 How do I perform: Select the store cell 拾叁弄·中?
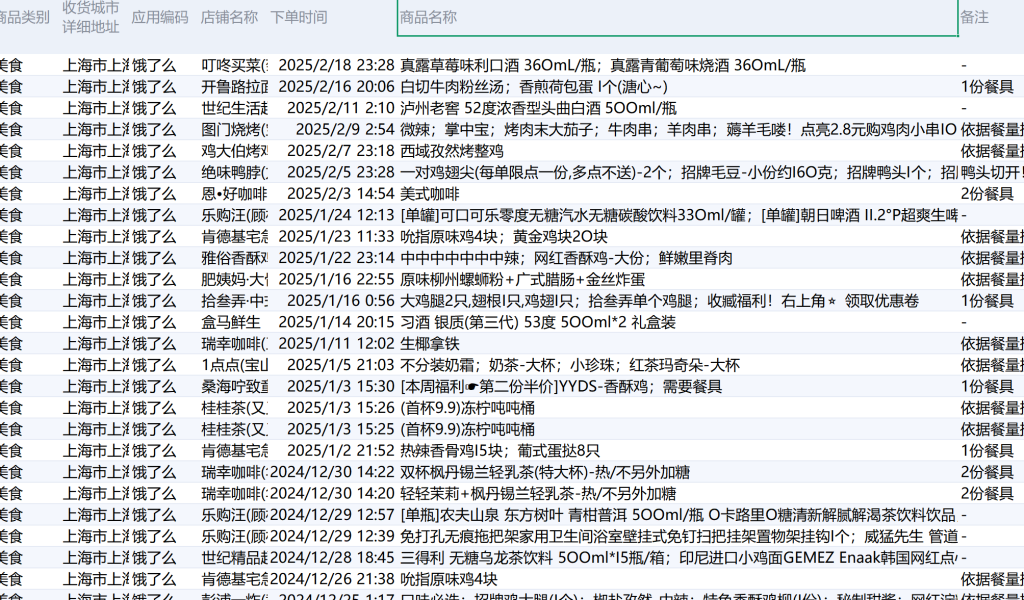click(234, 301)
